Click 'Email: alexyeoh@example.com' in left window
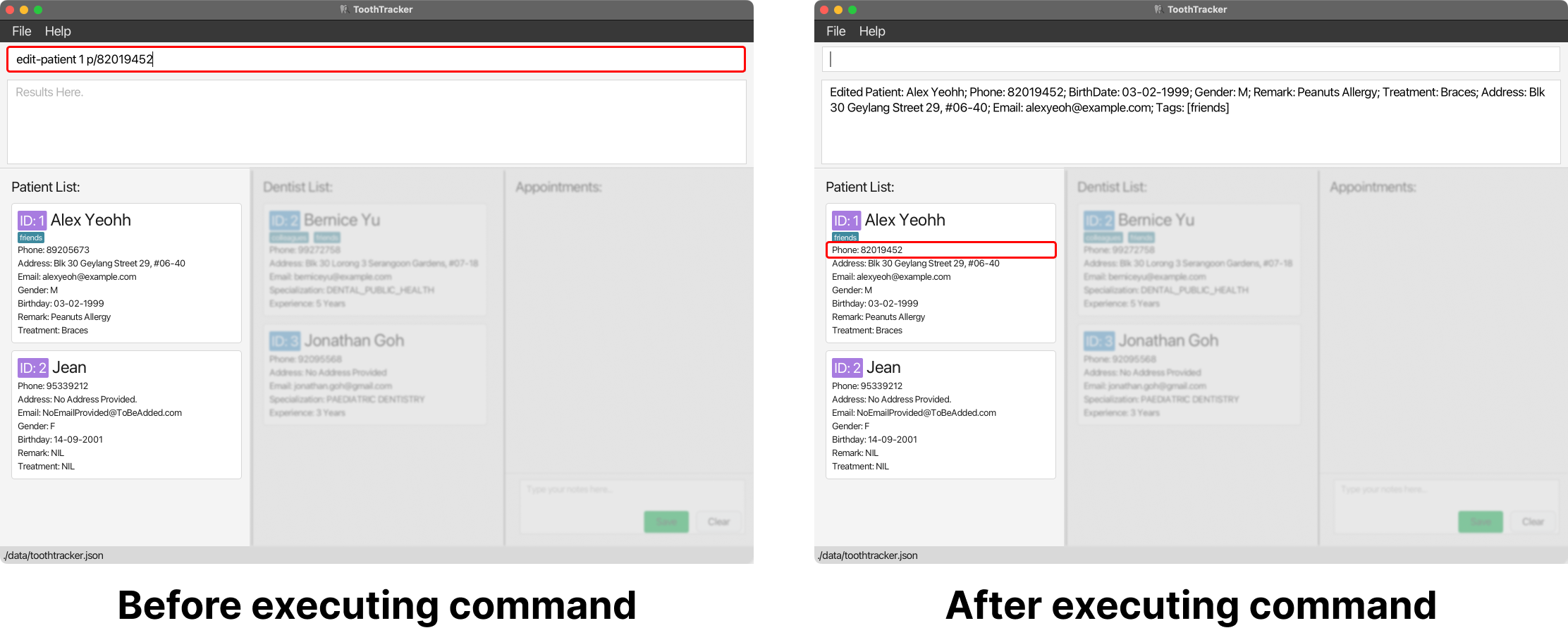 [x=77, y=276]
